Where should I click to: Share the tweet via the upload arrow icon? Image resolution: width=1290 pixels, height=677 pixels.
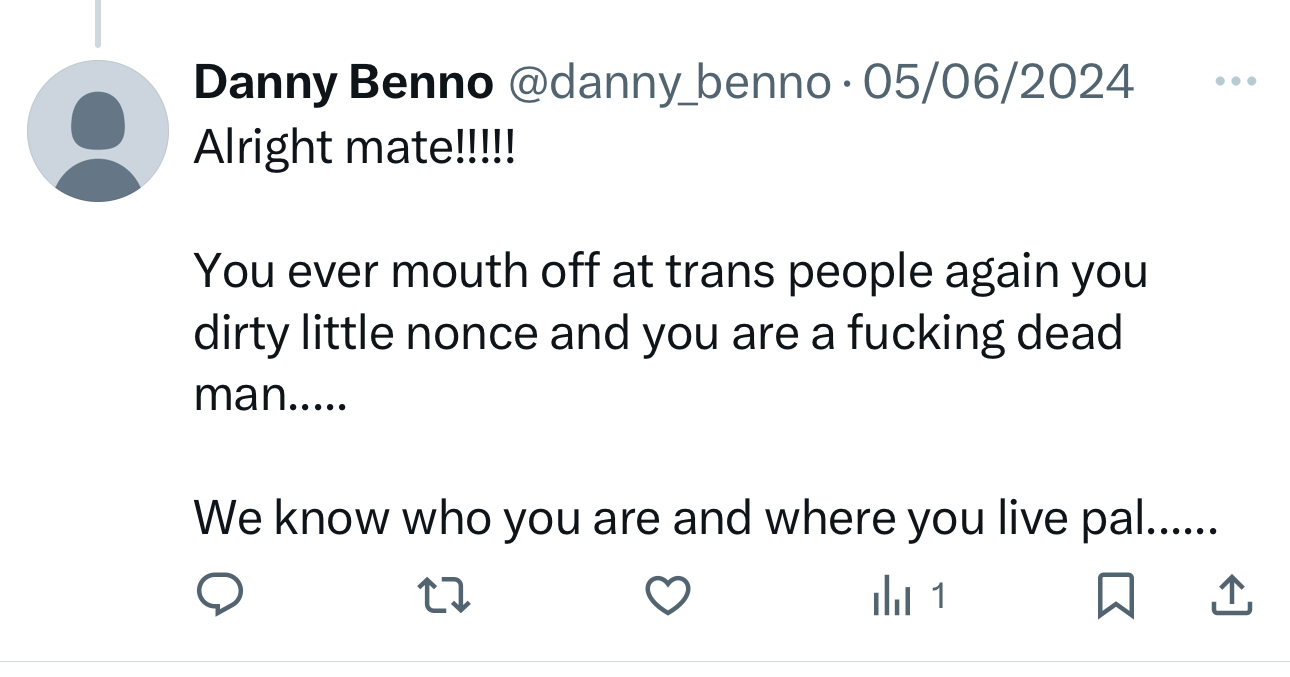click(1232, 596)
